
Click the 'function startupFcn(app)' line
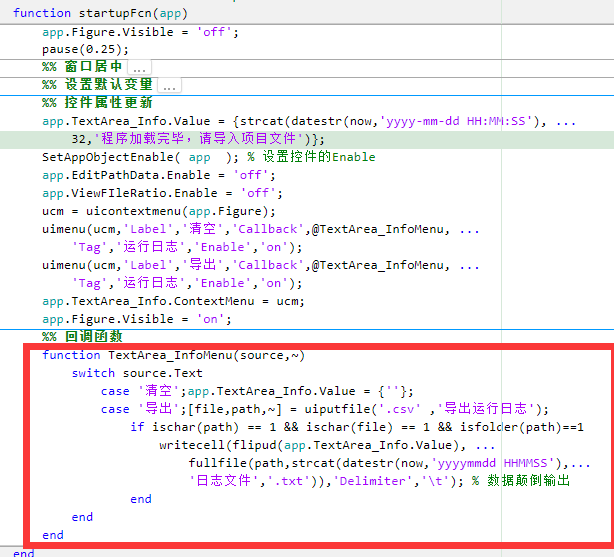coord(101,13)
